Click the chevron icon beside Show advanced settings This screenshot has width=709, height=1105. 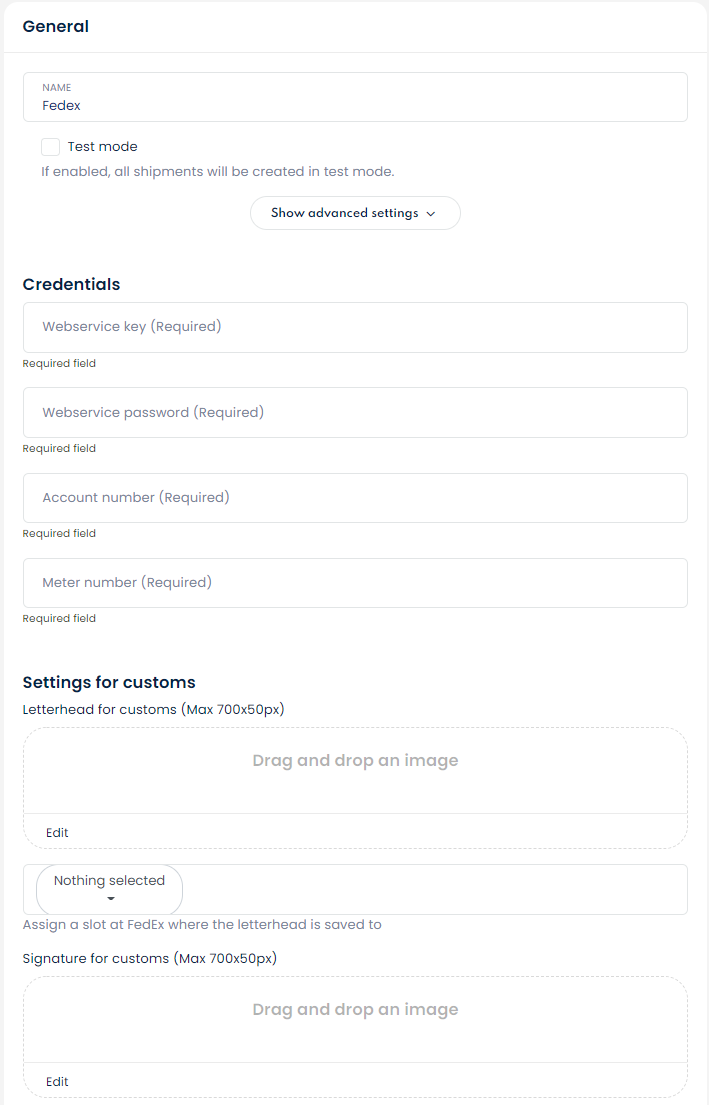[431, 214]
